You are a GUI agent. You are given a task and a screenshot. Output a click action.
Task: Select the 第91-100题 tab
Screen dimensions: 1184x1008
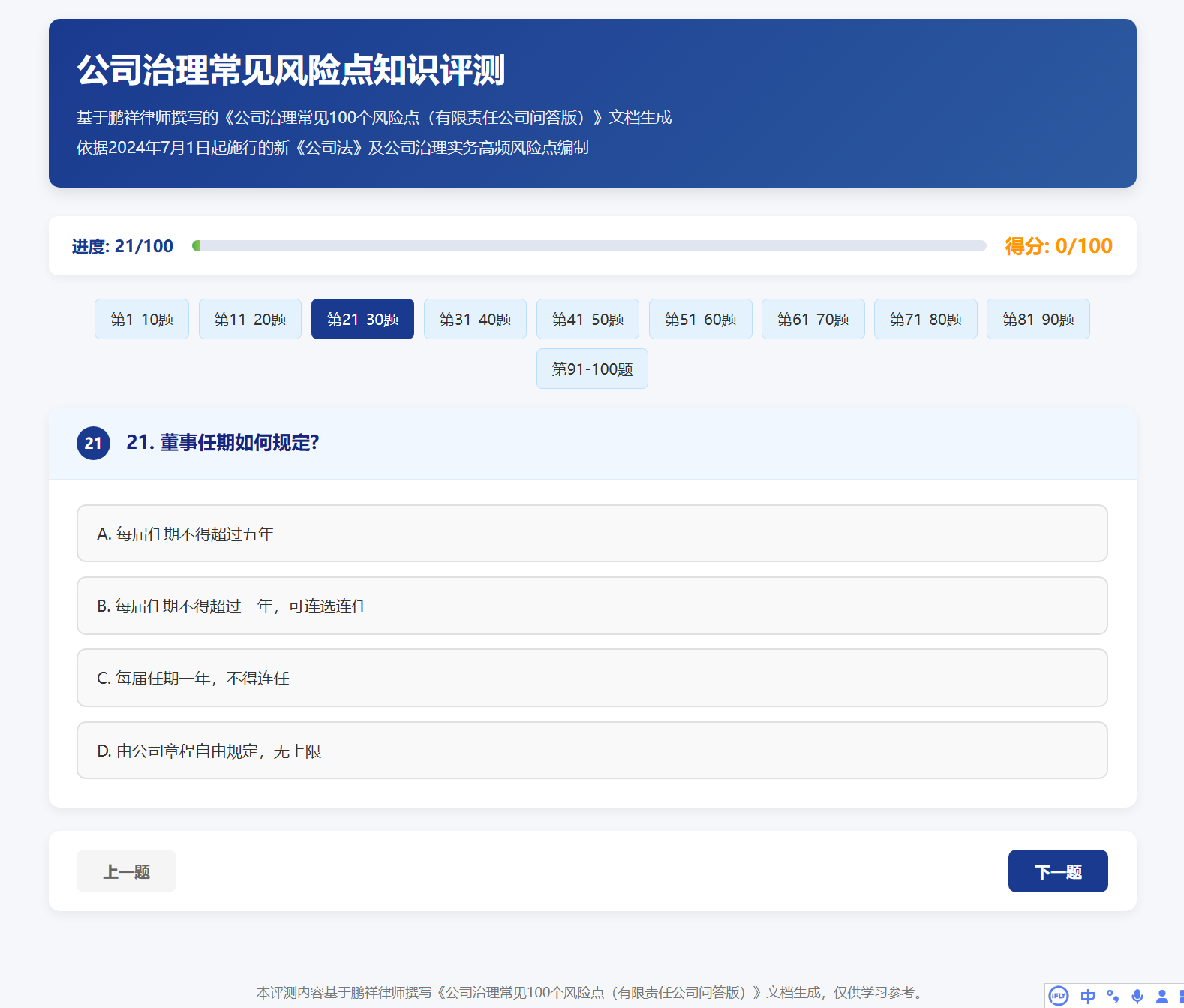point(592,369)
